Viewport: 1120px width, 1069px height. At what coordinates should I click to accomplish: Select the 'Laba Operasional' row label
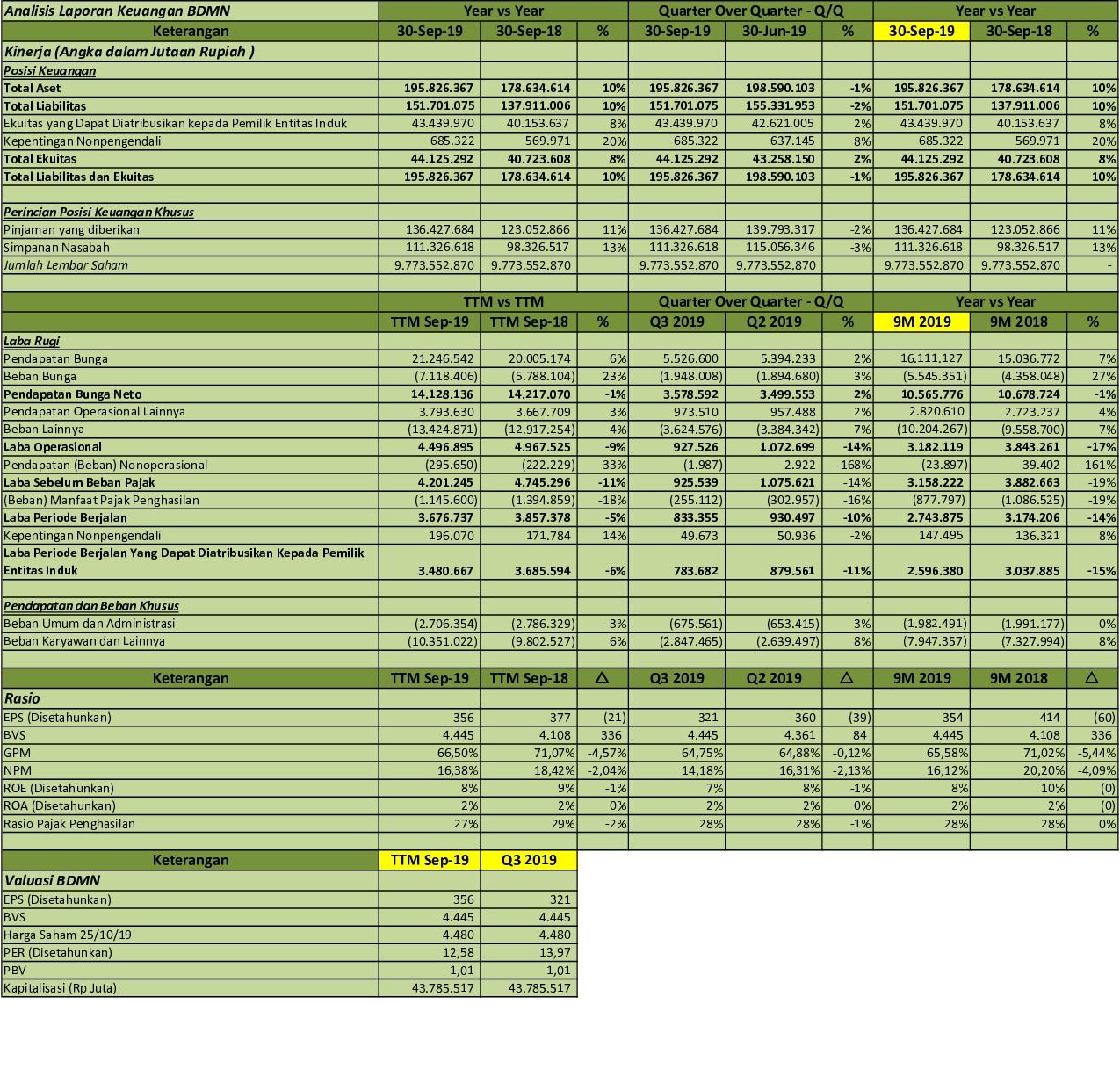click(x=53, y=447)
